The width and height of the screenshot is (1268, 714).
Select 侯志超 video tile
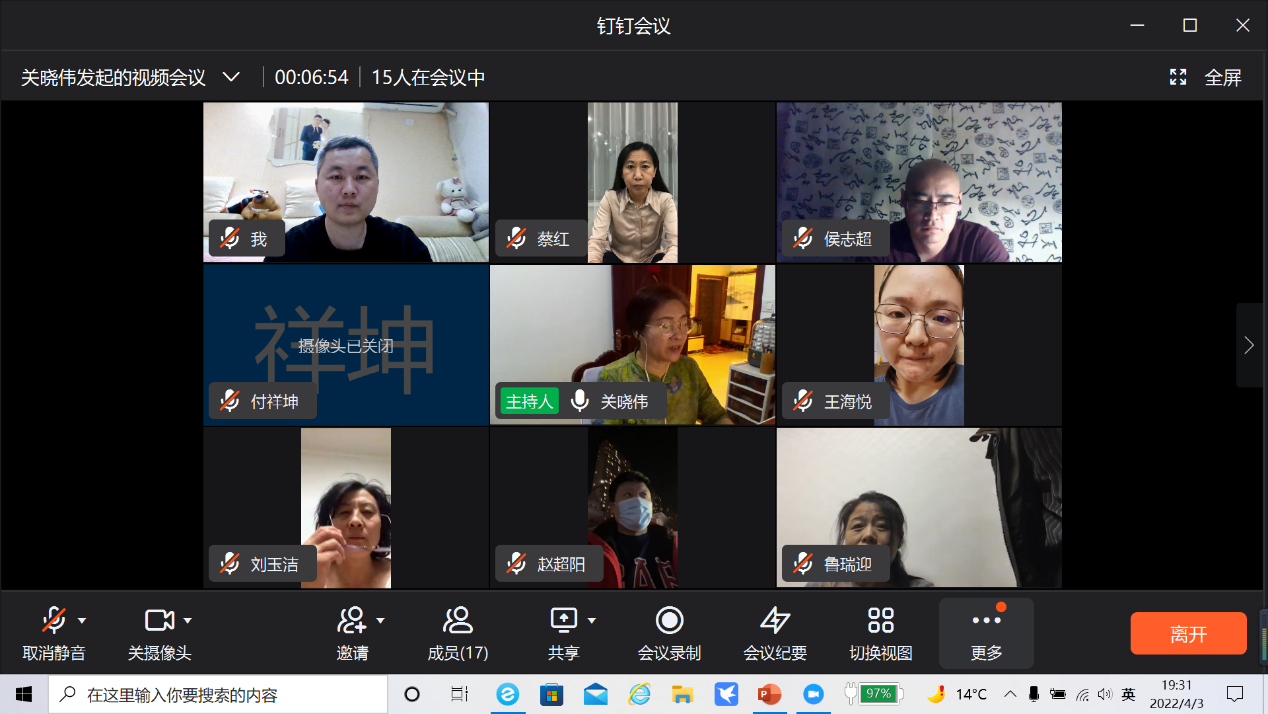click(x=919, y=182)
